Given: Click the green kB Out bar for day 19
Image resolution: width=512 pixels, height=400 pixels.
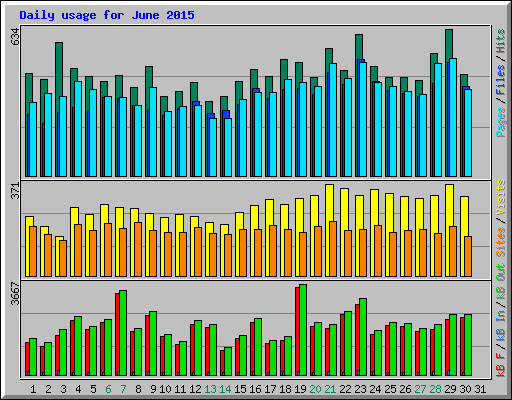Looking at the screenshot, I should pyautogui.click(x=303, y=330).
